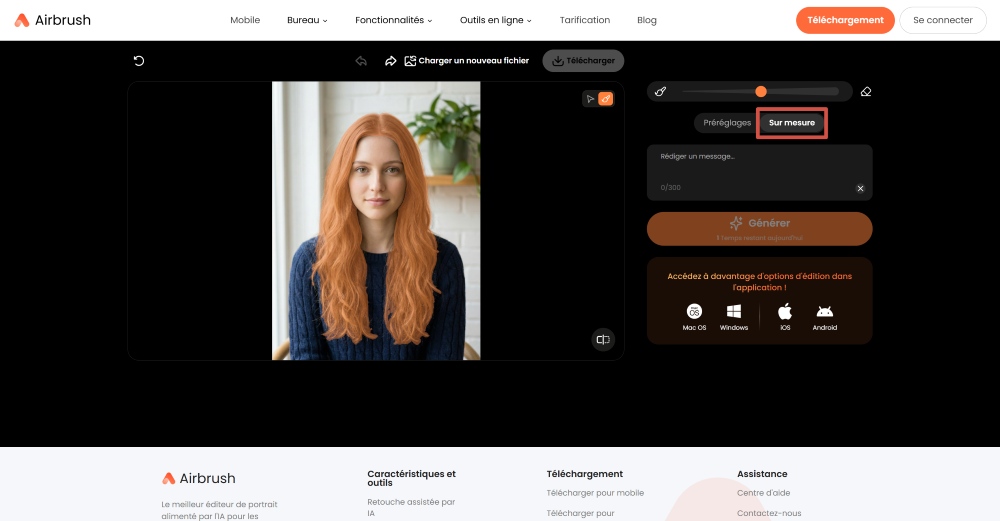Expand the Fonctionnalités dropdown

click(393, 20)
